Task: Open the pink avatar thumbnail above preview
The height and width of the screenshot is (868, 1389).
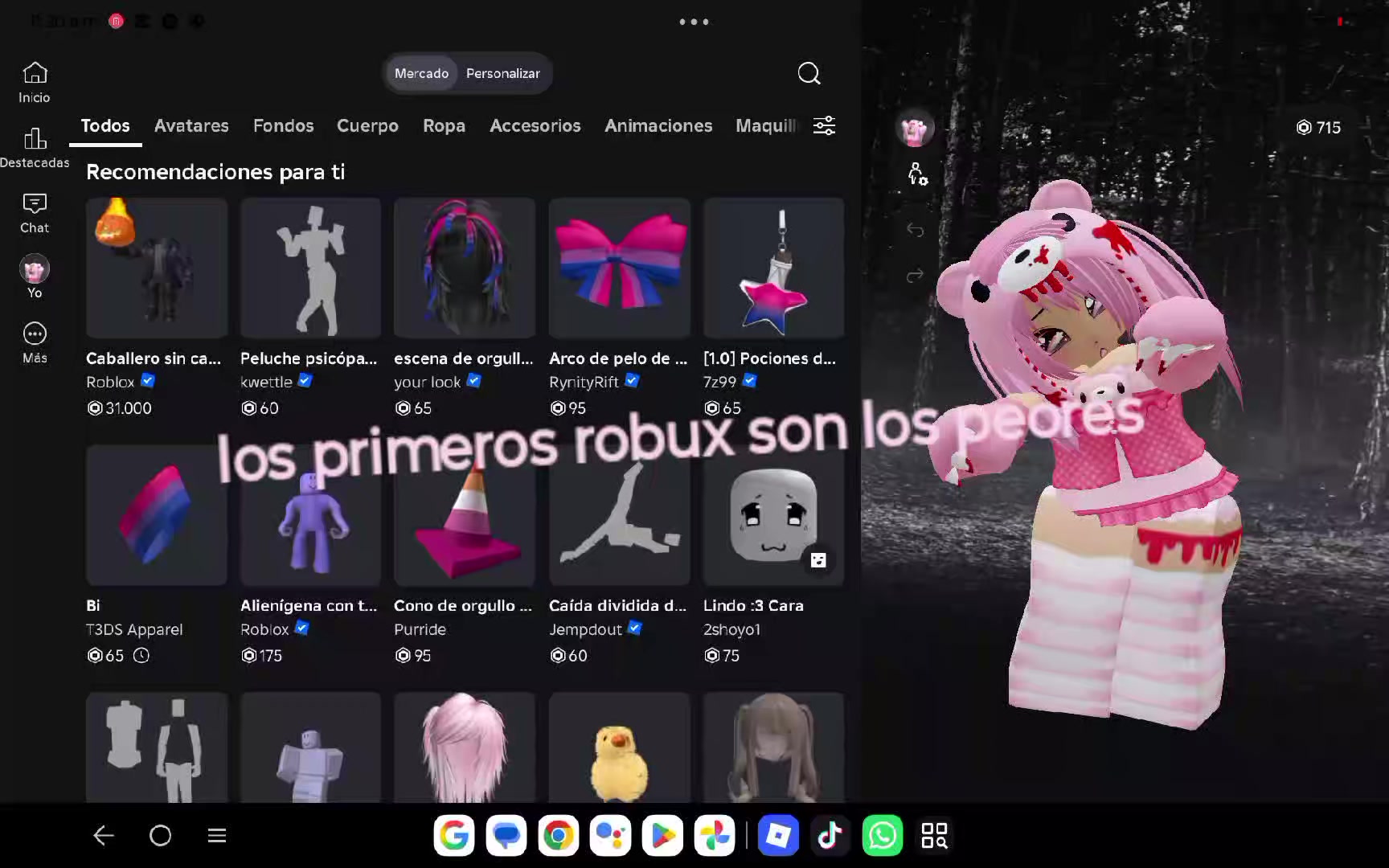Action: [x=915, y=129]
